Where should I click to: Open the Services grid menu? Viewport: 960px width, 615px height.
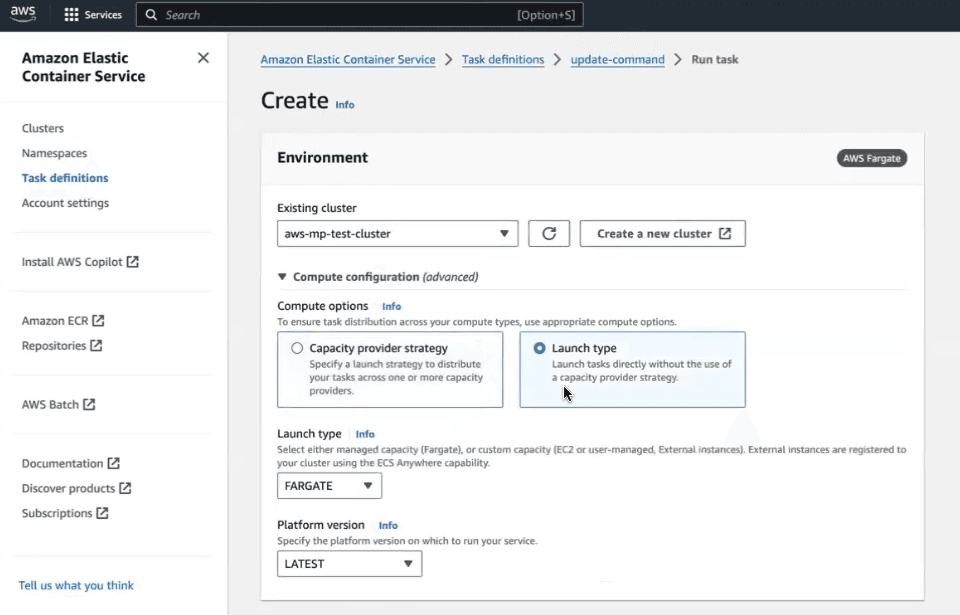click(x=93, y=15)
